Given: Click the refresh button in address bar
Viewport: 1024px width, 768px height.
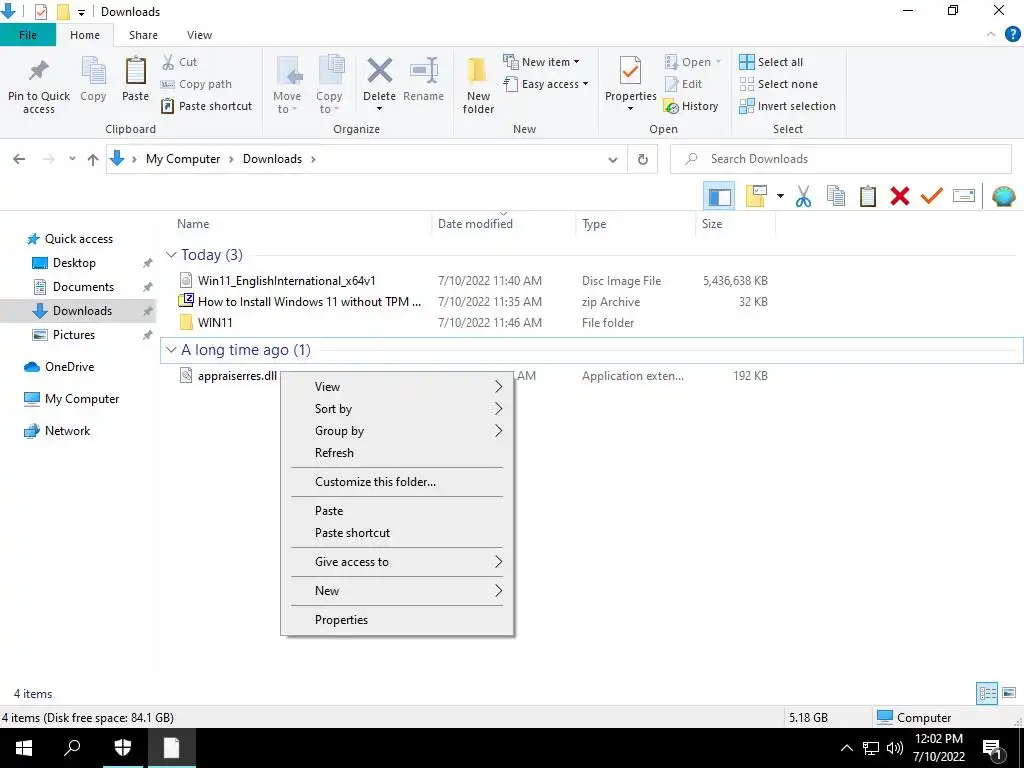Looking at the screenshot, I should 643,159.
